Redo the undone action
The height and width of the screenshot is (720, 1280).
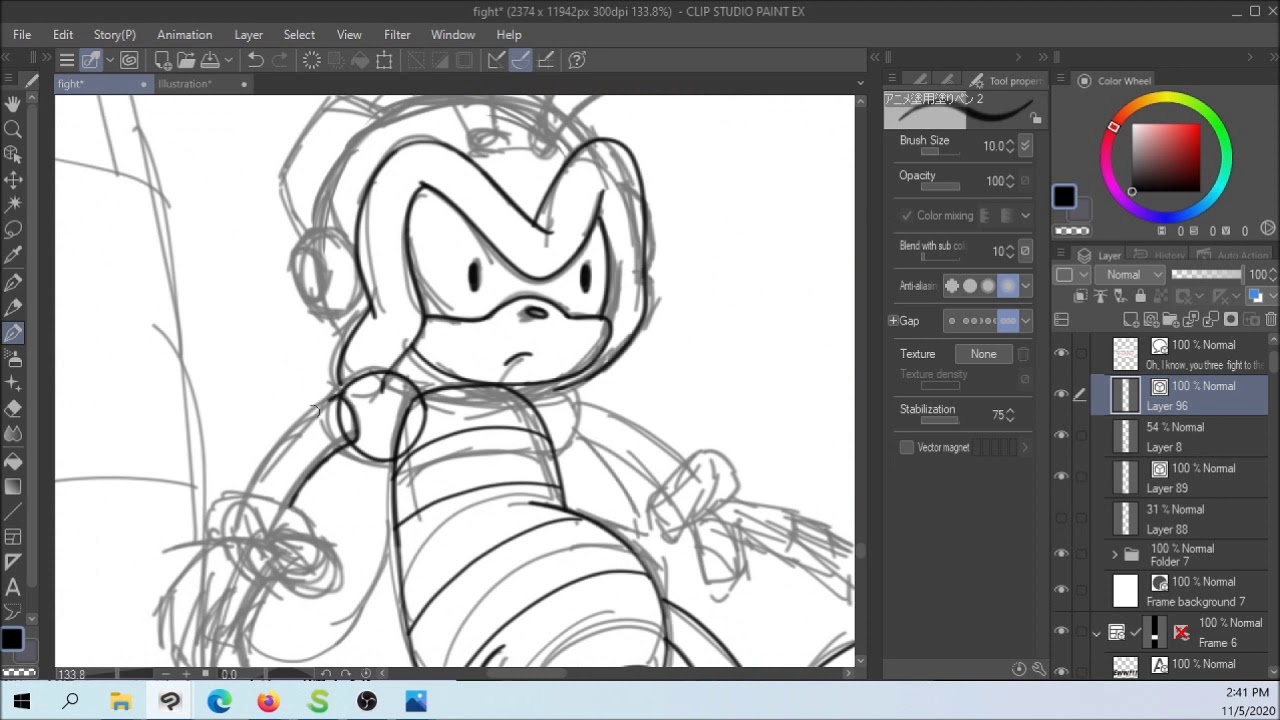pyautogui.click(x=280, y=60)
